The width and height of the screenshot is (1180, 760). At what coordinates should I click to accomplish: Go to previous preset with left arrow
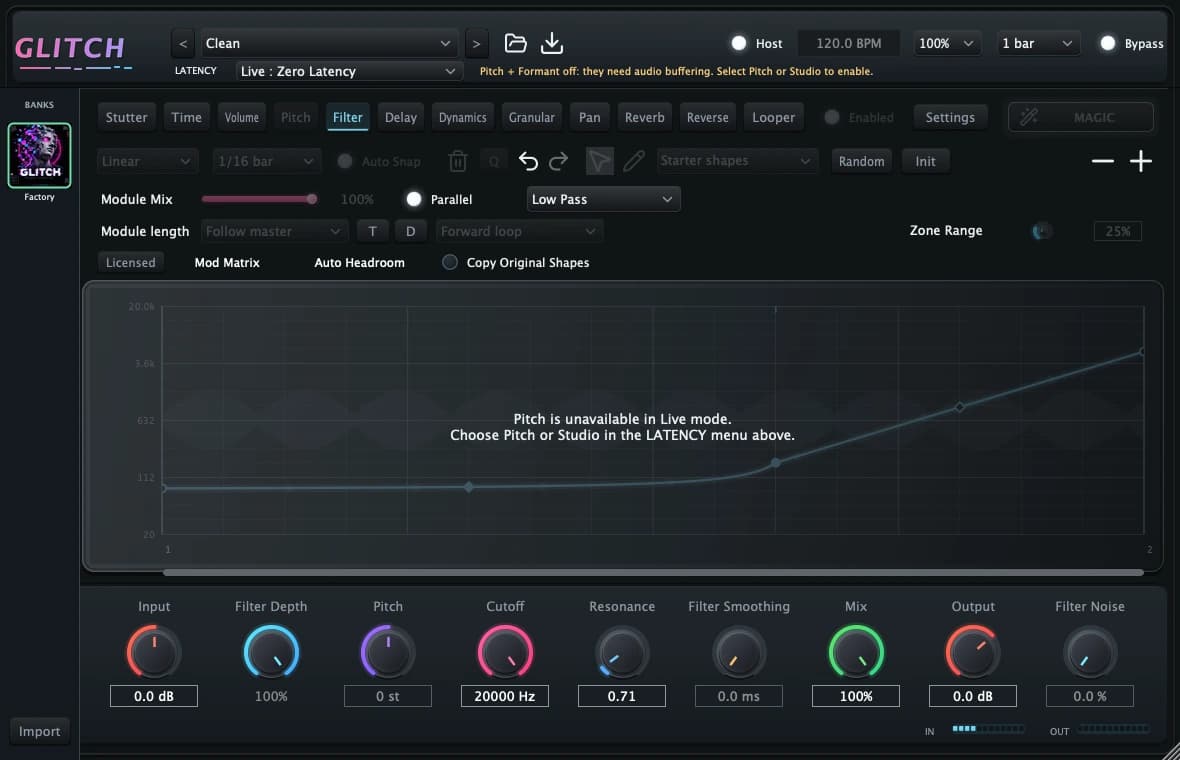(183, 44)
